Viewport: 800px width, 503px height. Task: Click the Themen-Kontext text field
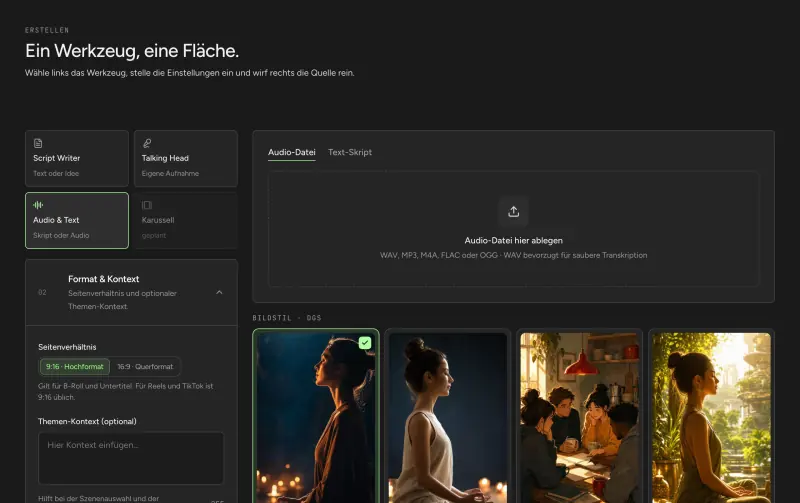tap(131, 458)
